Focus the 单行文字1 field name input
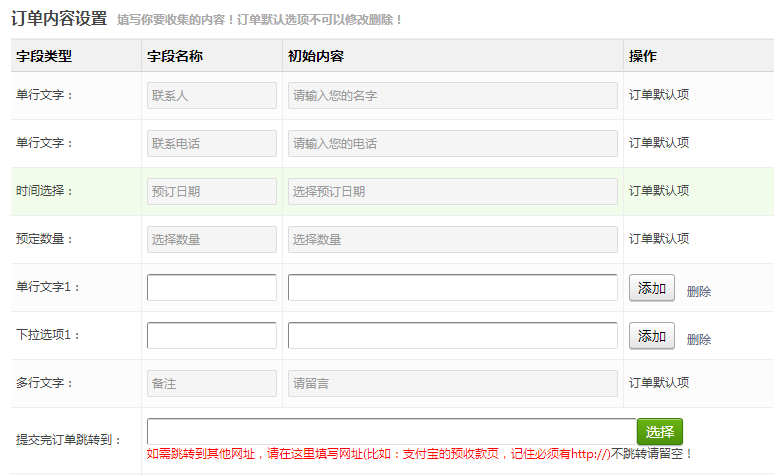Viewport: 774px width, 476px height. coord(212,288)
